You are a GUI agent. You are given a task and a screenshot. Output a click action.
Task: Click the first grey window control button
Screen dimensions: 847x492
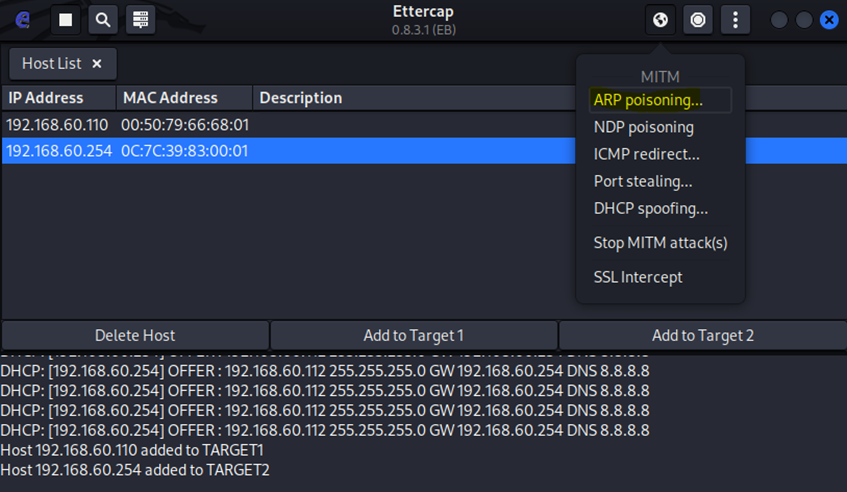779,20
